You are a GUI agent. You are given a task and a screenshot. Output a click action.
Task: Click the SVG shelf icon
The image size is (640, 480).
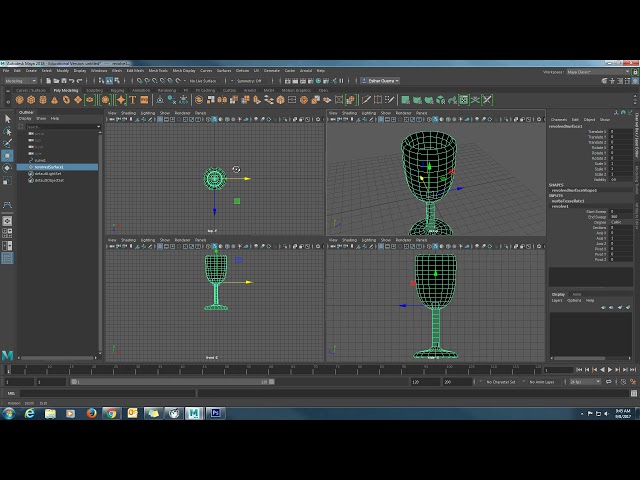pyautogui.click(x=144, y=100)
